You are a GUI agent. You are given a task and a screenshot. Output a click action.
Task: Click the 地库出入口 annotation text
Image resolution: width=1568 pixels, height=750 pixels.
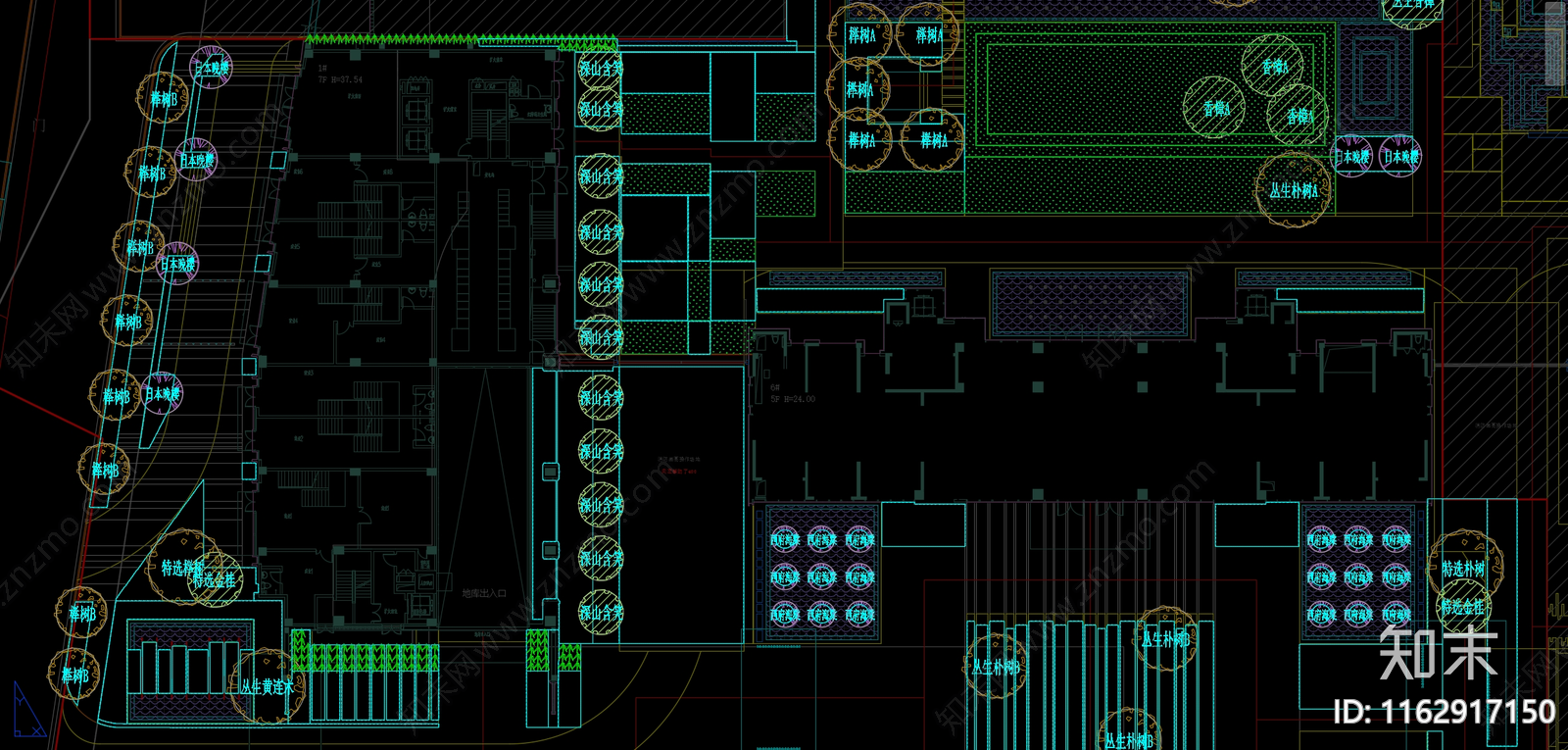point(484,593)
